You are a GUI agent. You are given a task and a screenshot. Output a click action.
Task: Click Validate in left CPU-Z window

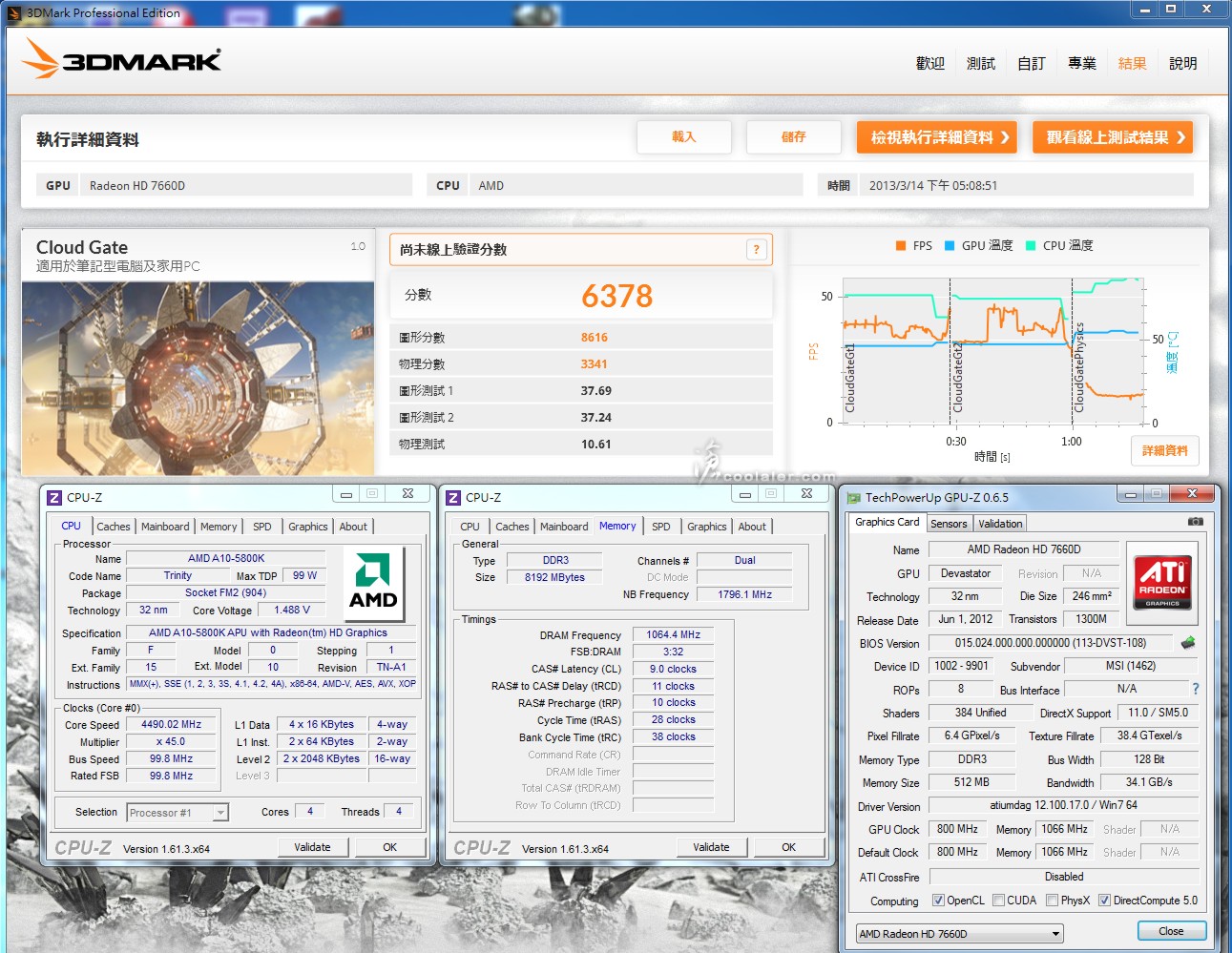pos(312,847)
